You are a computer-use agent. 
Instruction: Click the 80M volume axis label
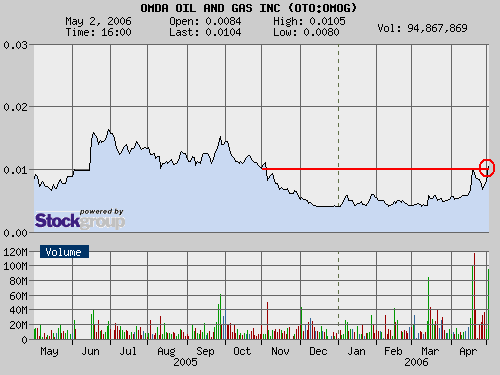pos(19,281)
